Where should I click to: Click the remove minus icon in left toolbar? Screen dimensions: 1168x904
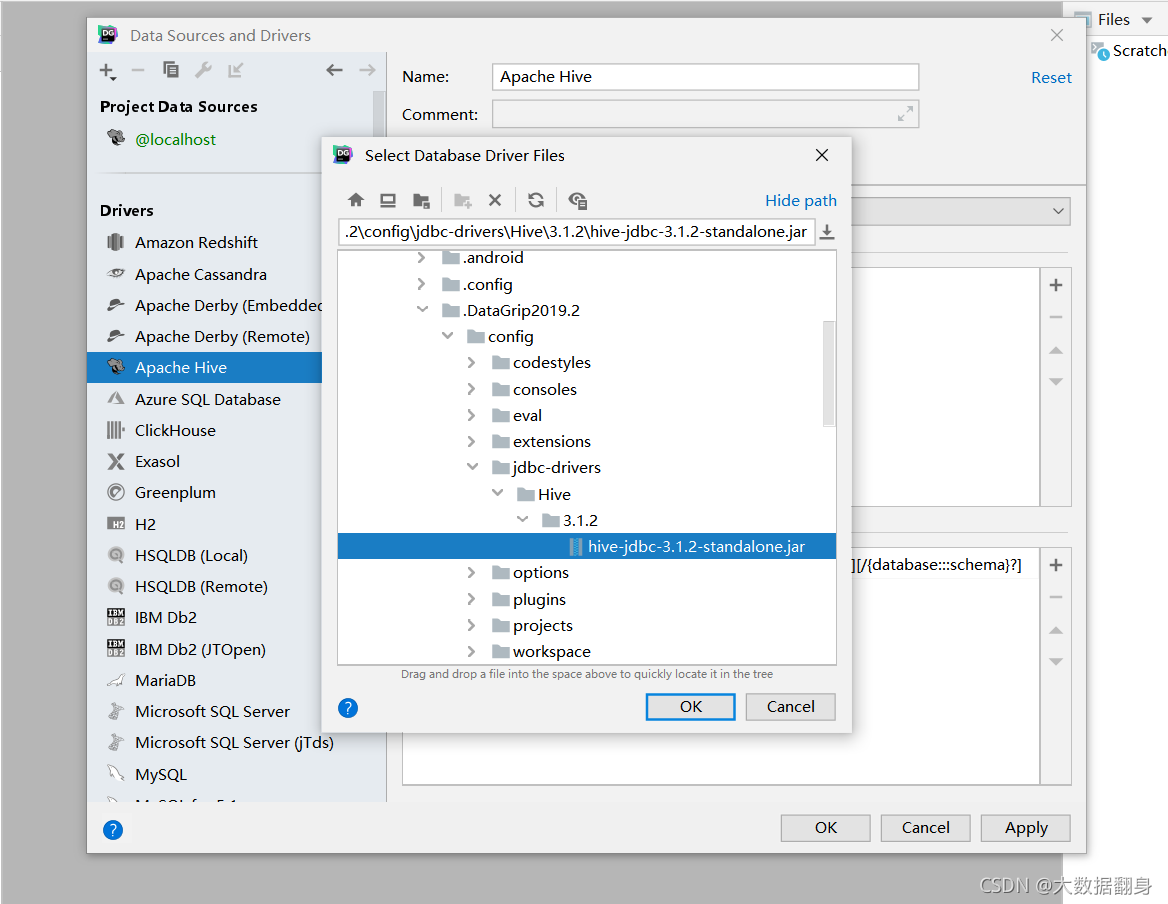[138, 70]
